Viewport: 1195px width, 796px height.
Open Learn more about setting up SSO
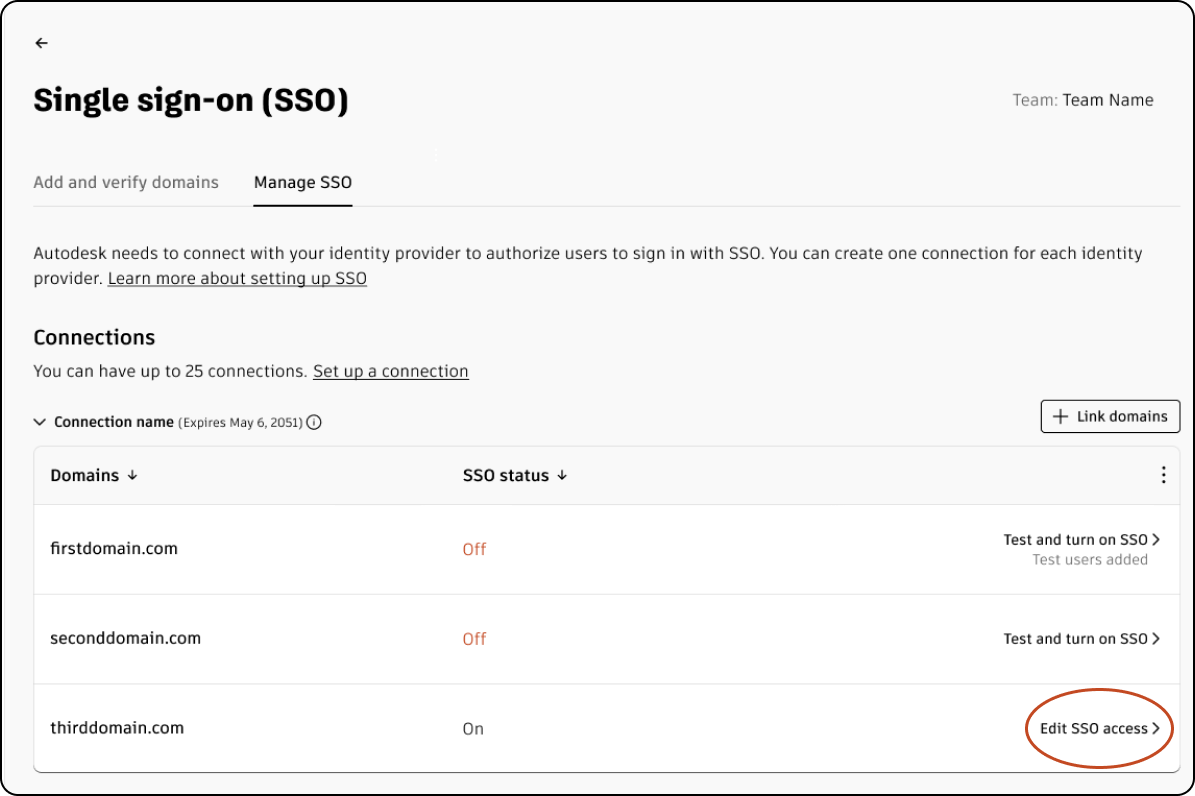237,278
